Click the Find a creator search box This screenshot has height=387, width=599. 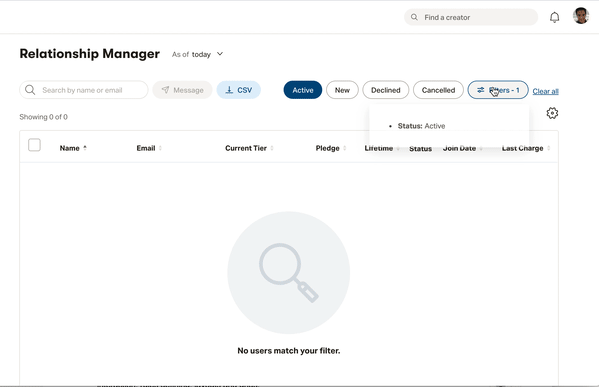pos(471,17)
